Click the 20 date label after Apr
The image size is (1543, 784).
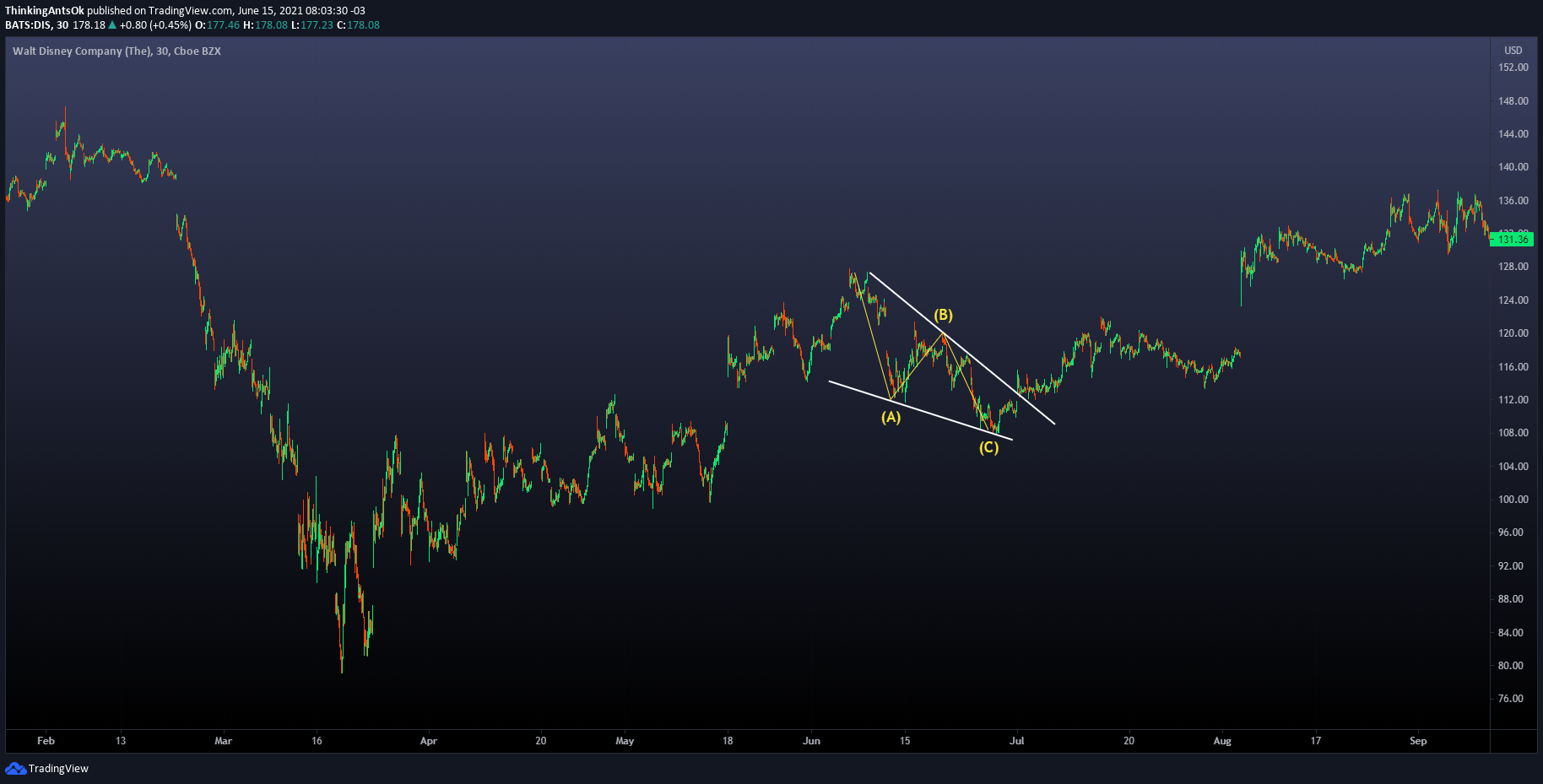[541, 741]
